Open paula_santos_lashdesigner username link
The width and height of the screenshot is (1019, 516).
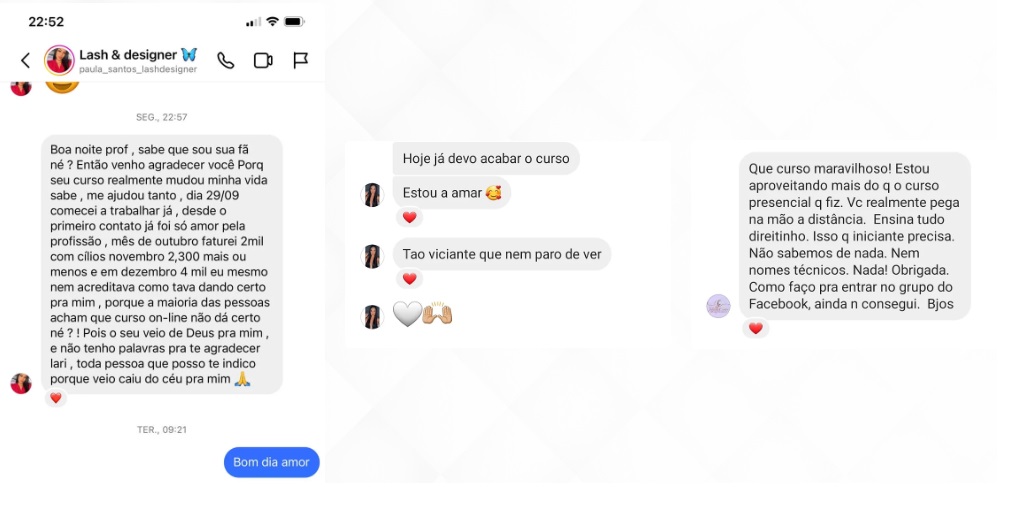[x=138, y=70]
